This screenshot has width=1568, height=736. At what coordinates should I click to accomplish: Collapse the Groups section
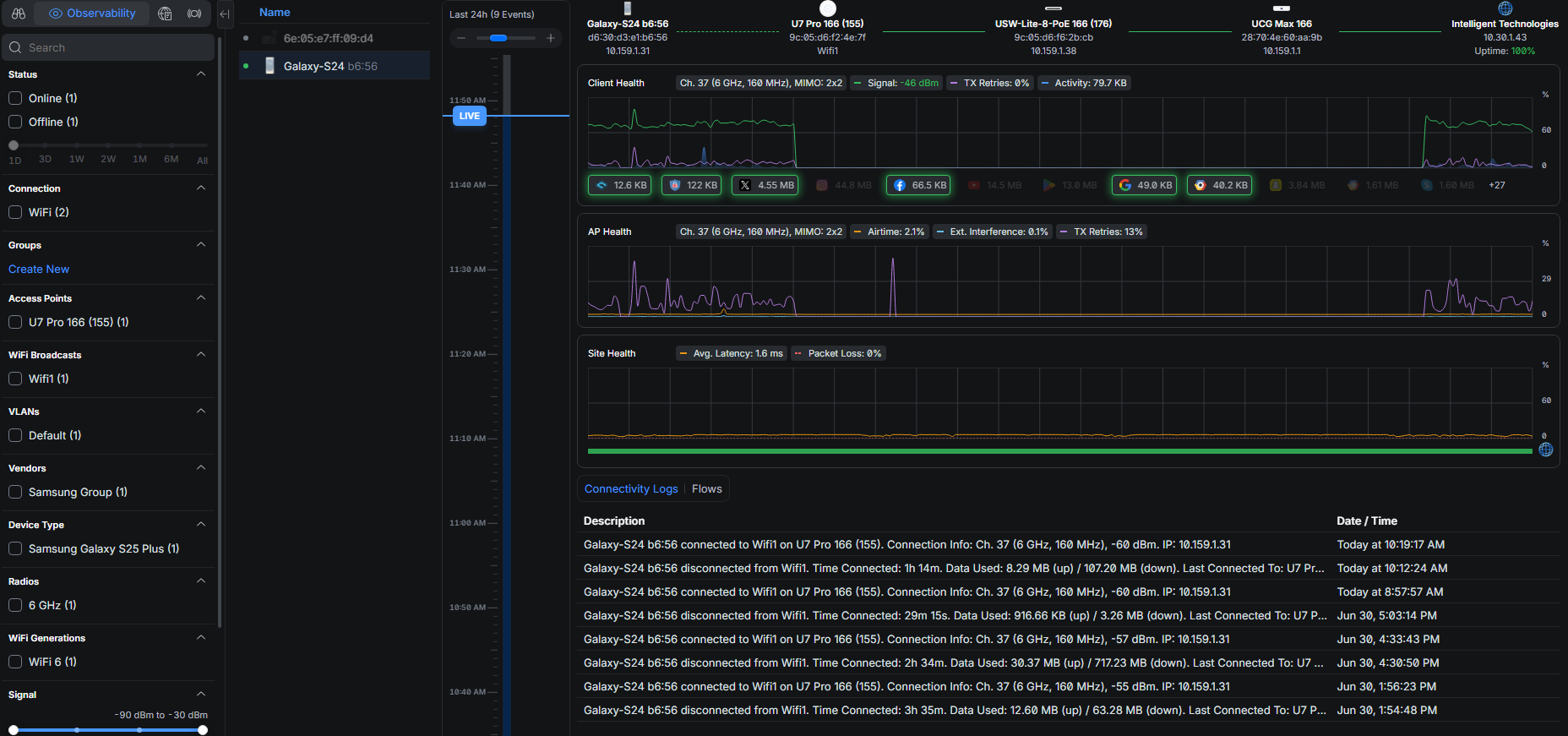201,244
